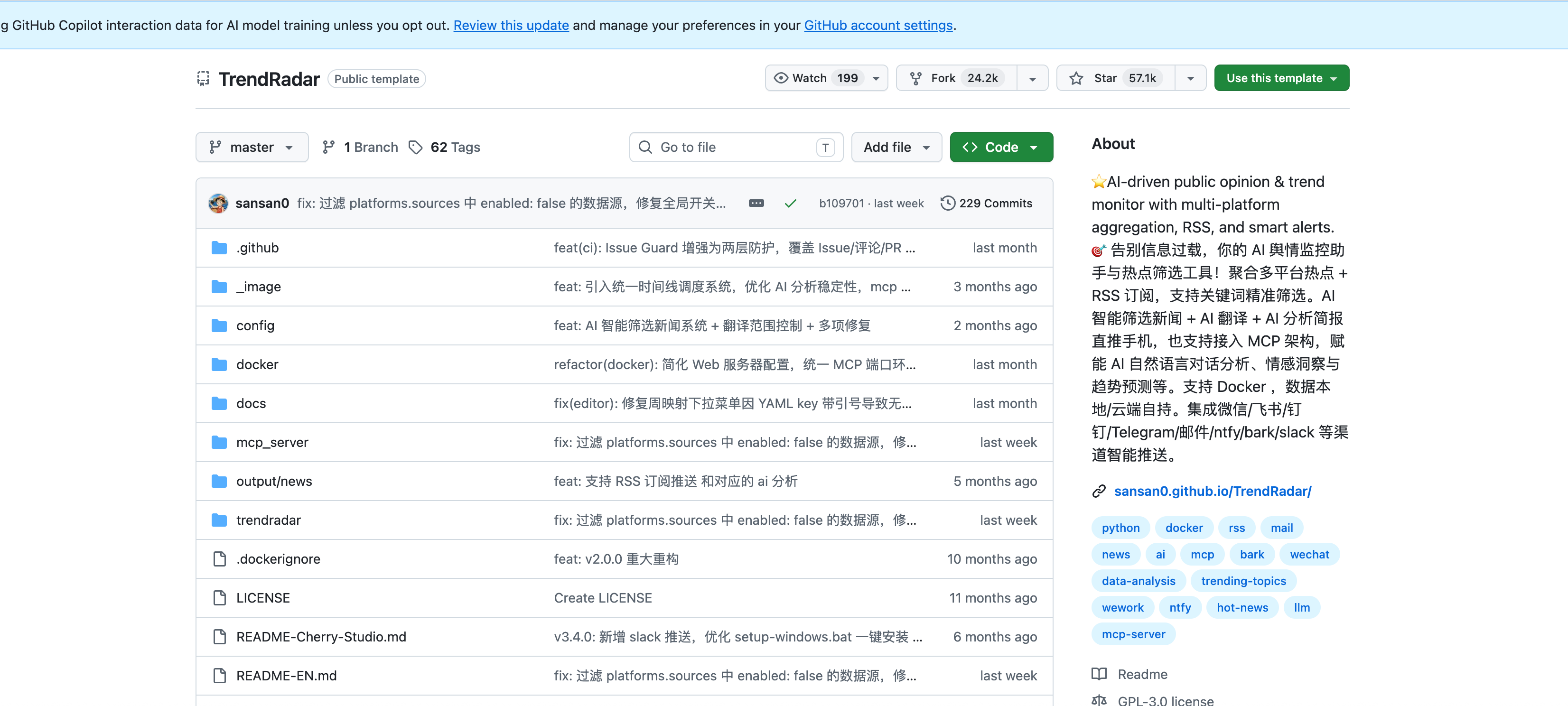Select the rss topic tag

pyautogui.click(x=1236, y=528)
